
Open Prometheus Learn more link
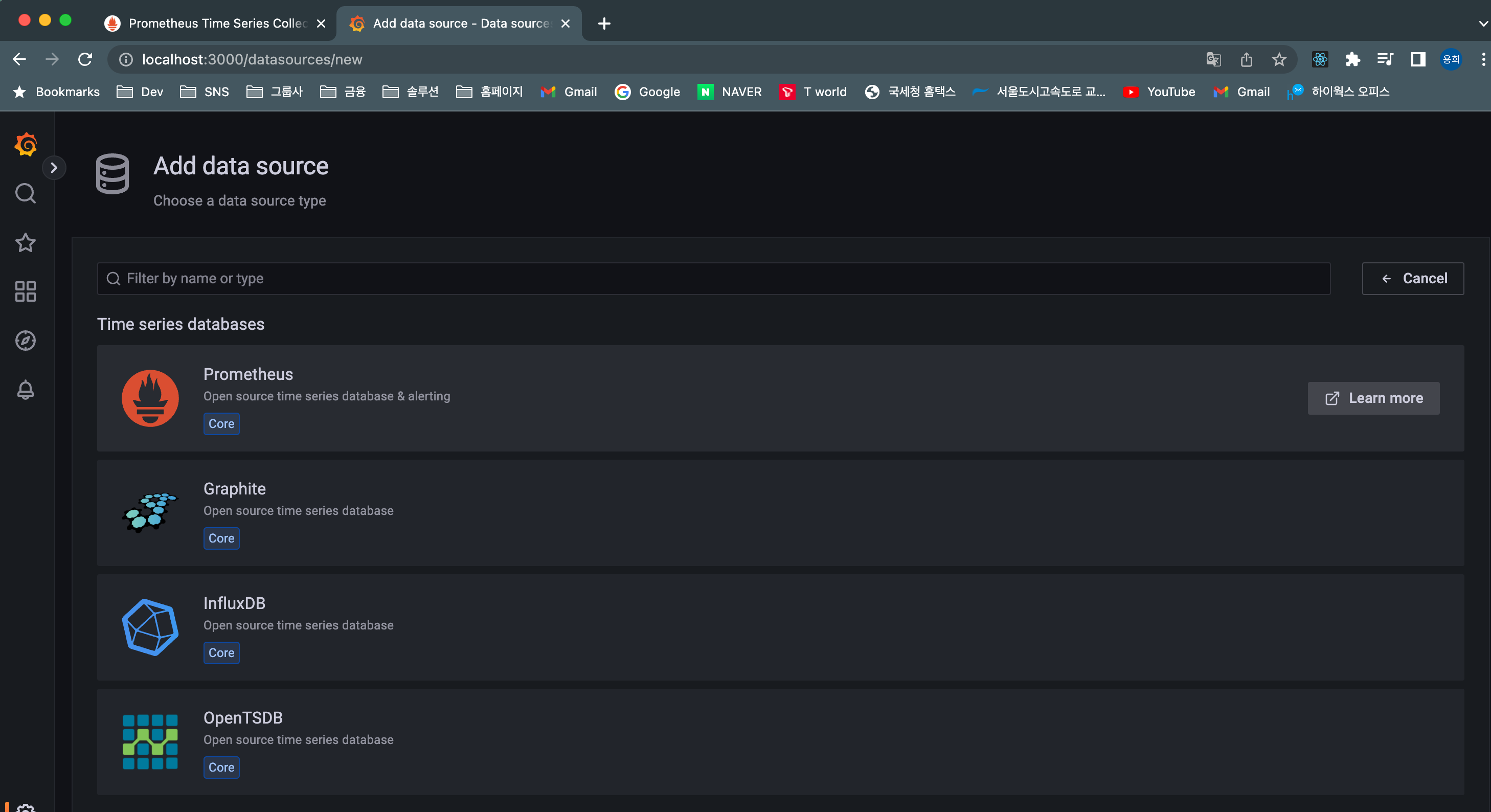[1373, 398]
